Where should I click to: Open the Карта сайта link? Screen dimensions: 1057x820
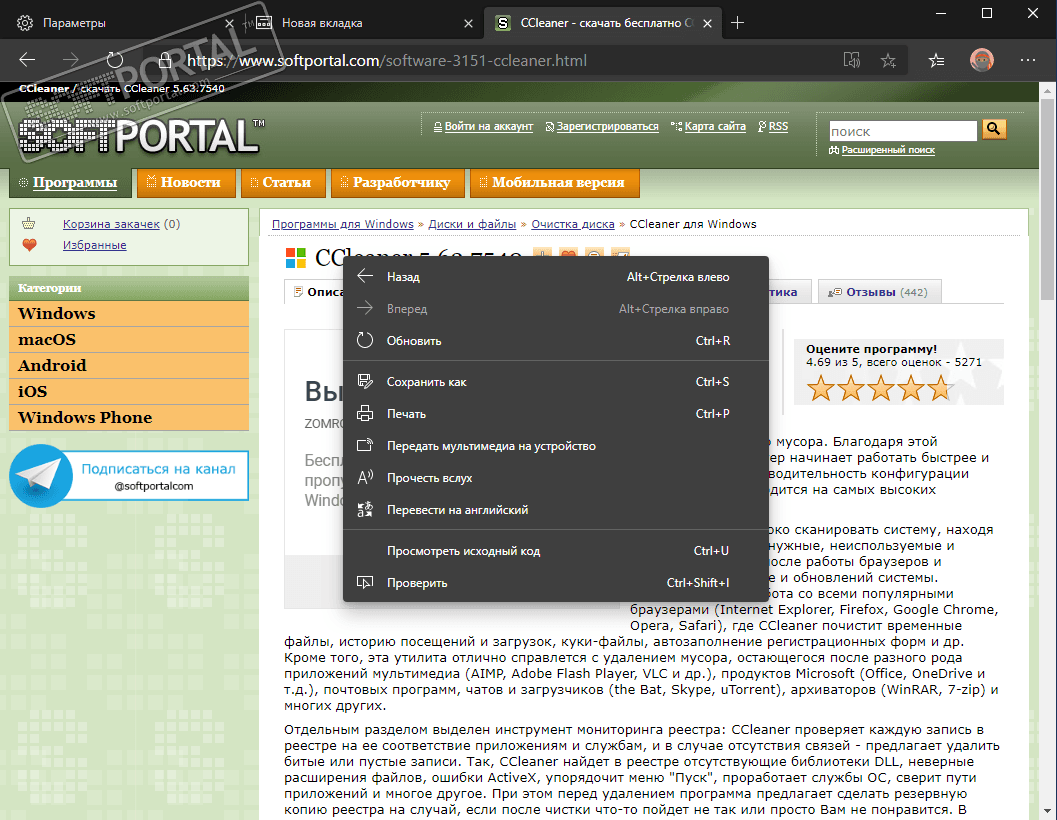pyautogui.click(x=715, y=126)
